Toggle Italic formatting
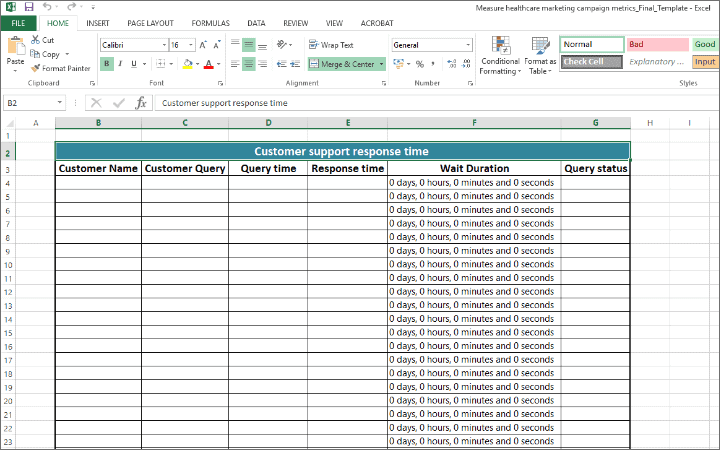This screenshot has width=720, height=450. (x=120, y=64)
